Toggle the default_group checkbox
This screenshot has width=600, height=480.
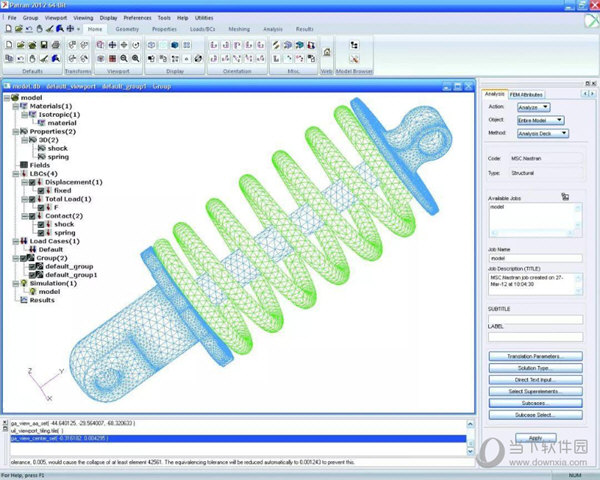[33, 266]
